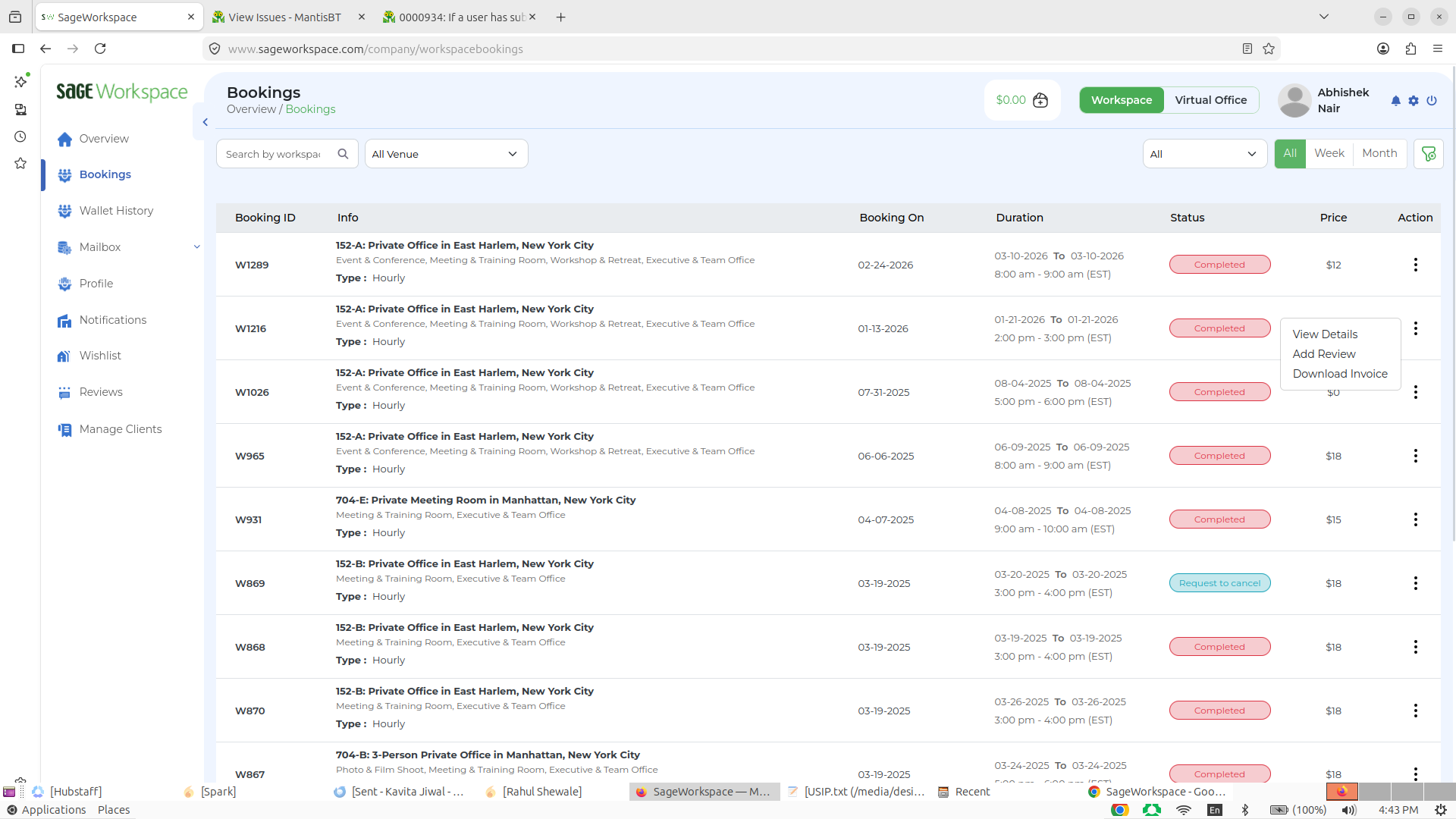Click the settings gear icon near profile
Viewport: 1456px width, 819px height.
(x=1414, y=100)
